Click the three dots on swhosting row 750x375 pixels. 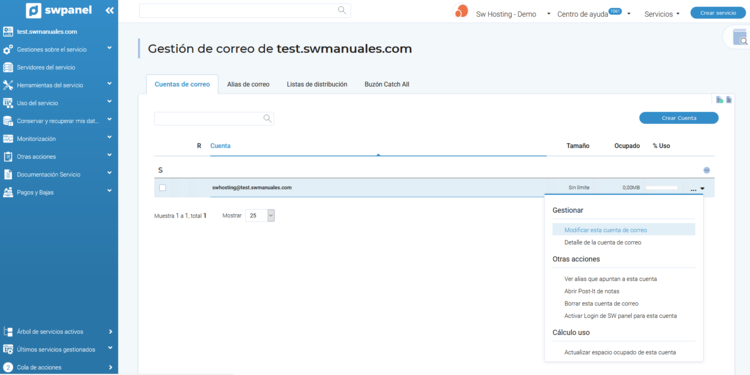click(x=694, y=190)
